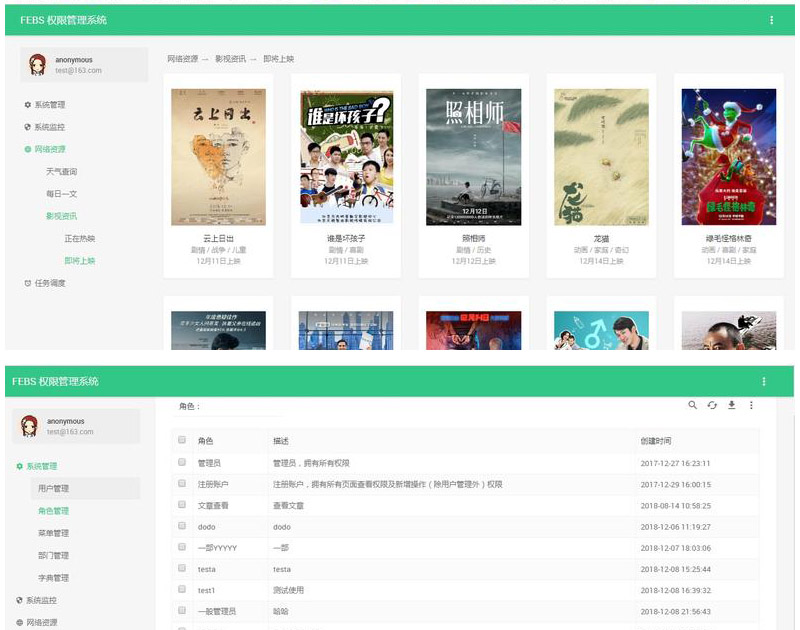The width and height of the screenshot is (800, 630).
Task: Click the icon beside 系统监控 in top sidebar
Action: point(28,127)
